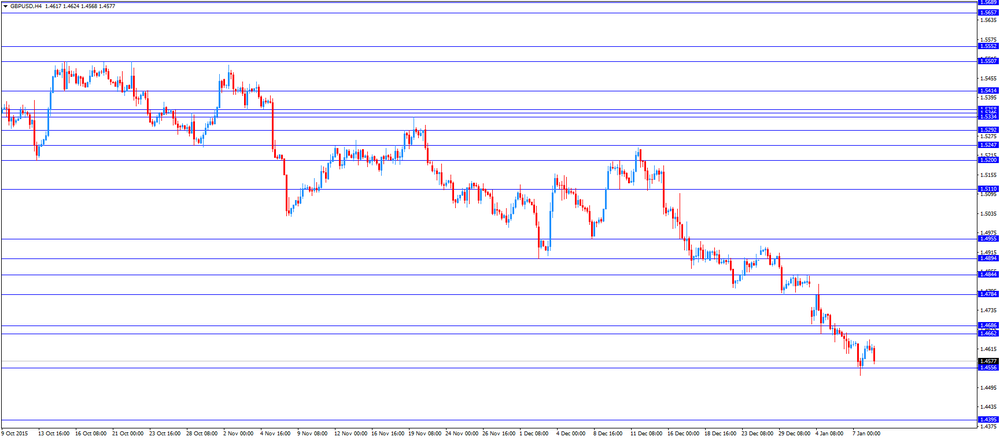Select the 1.5552 horizontal line label

pyautogui.click(x=989, y=47)
